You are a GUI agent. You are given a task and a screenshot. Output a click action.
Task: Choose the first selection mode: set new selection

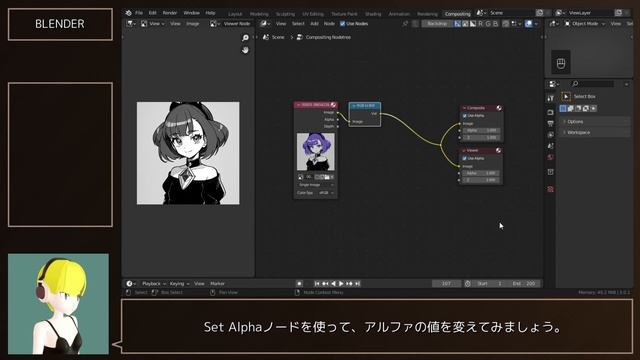point(563,109)
